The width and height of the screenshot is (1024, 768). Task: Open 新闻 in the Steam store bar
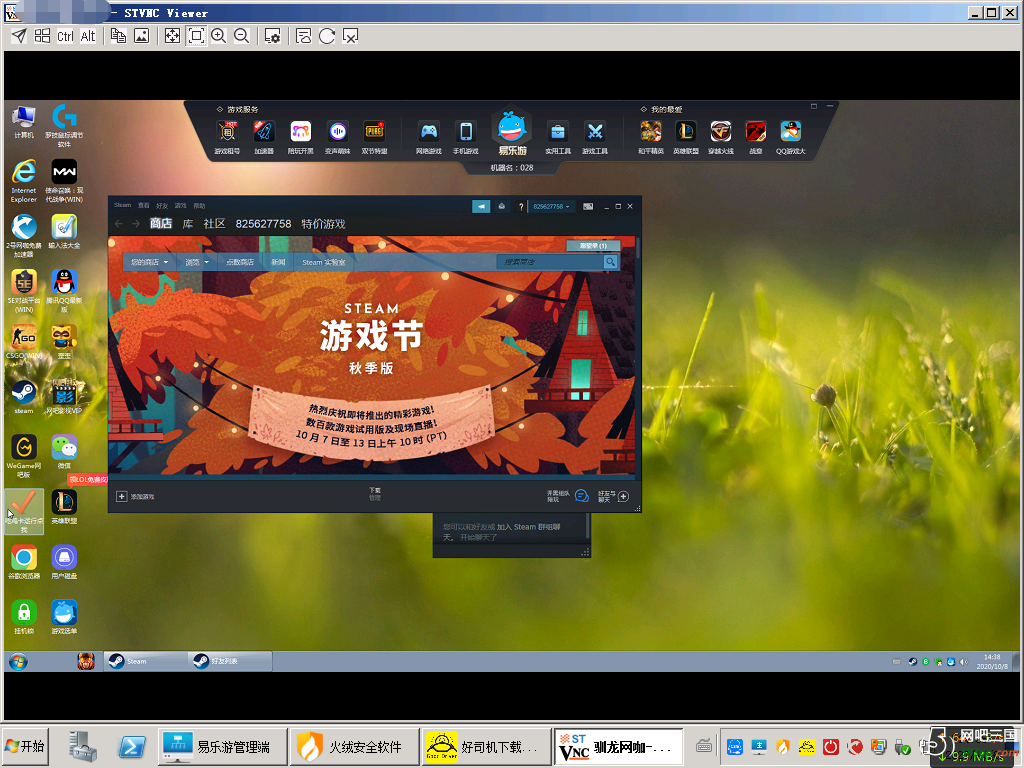click(x=278, y=262)
